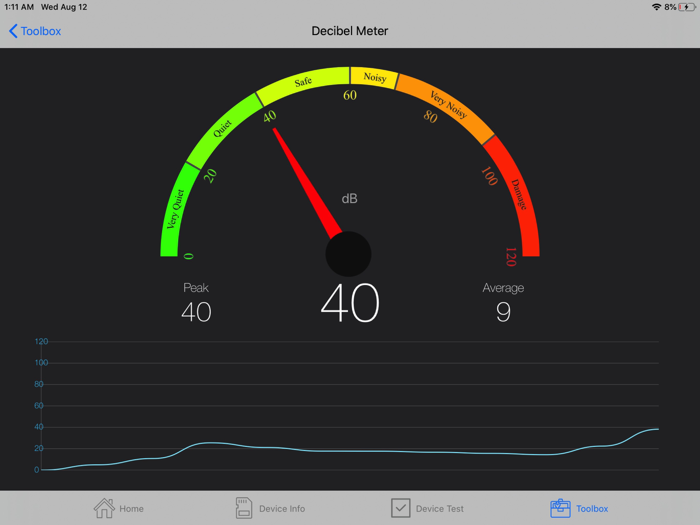Tap the gauge scale number 120
Image resolution: width=700 pixels, height=525 pixels.
[x=511, y=257]
